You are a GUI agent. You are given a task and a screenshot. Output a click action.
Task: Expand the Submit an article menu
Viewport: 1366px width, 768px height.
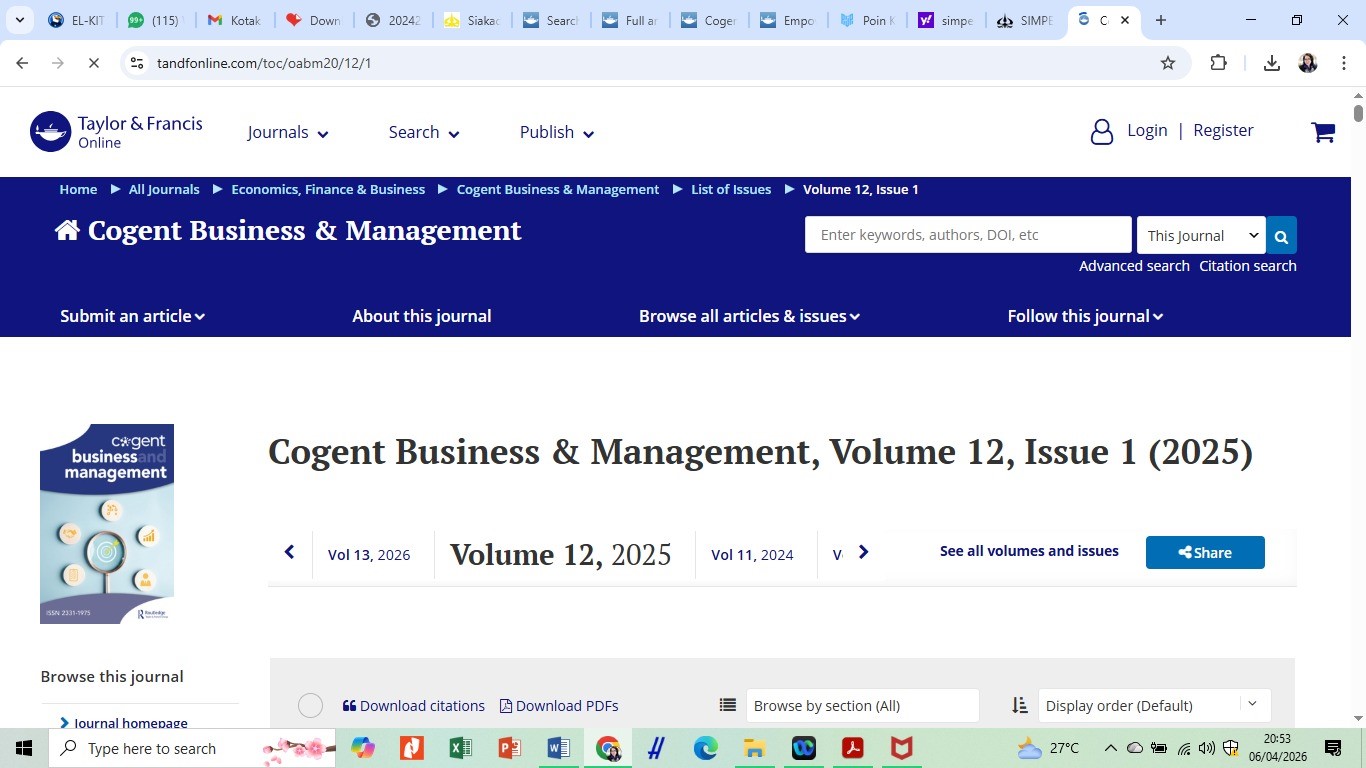tap(132, 316)
